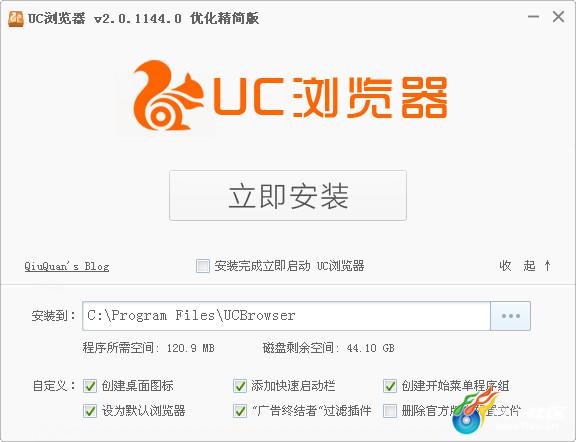Minimize the installer window
The image size is (576, 442).
click(533, 17)
